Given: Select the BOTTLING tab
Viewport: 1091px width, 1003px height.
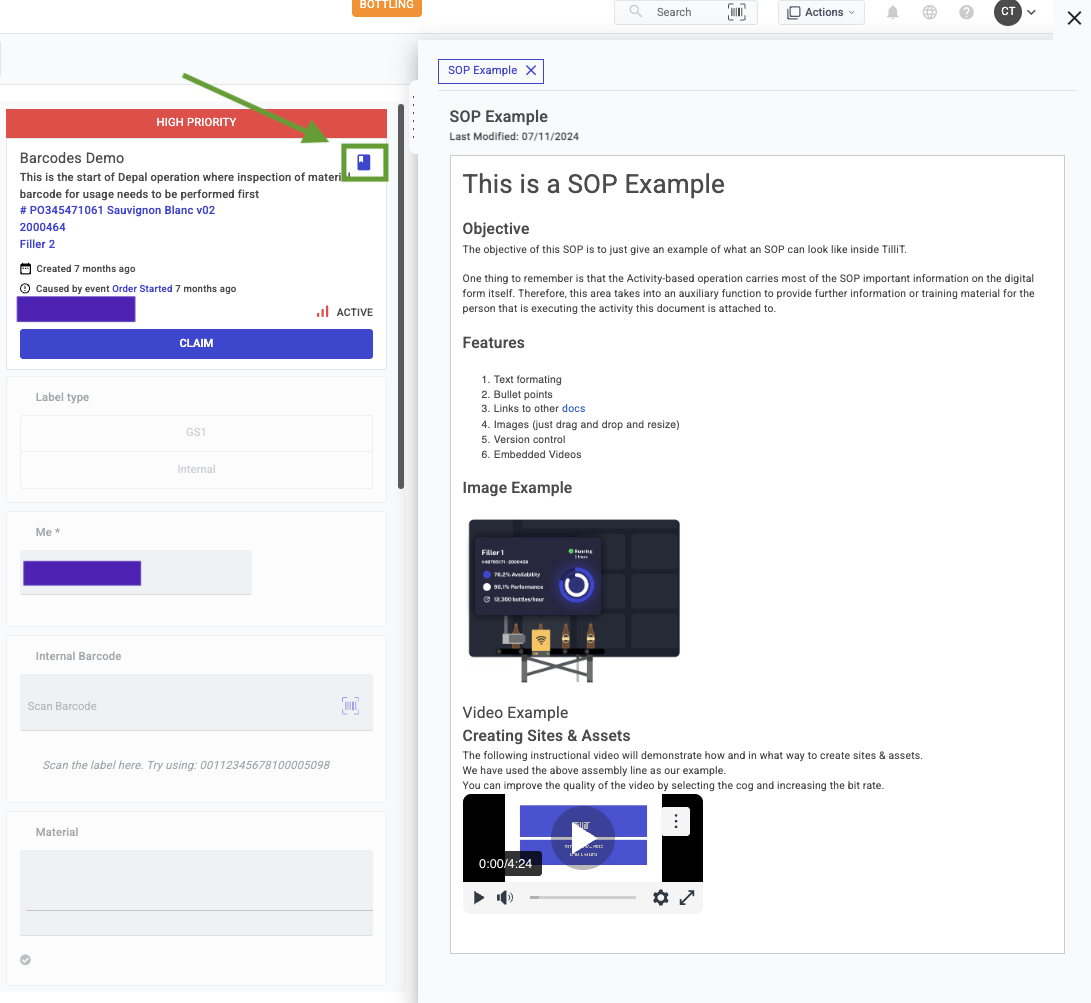Looking at the screenshot, I should [x=386, y=6].
